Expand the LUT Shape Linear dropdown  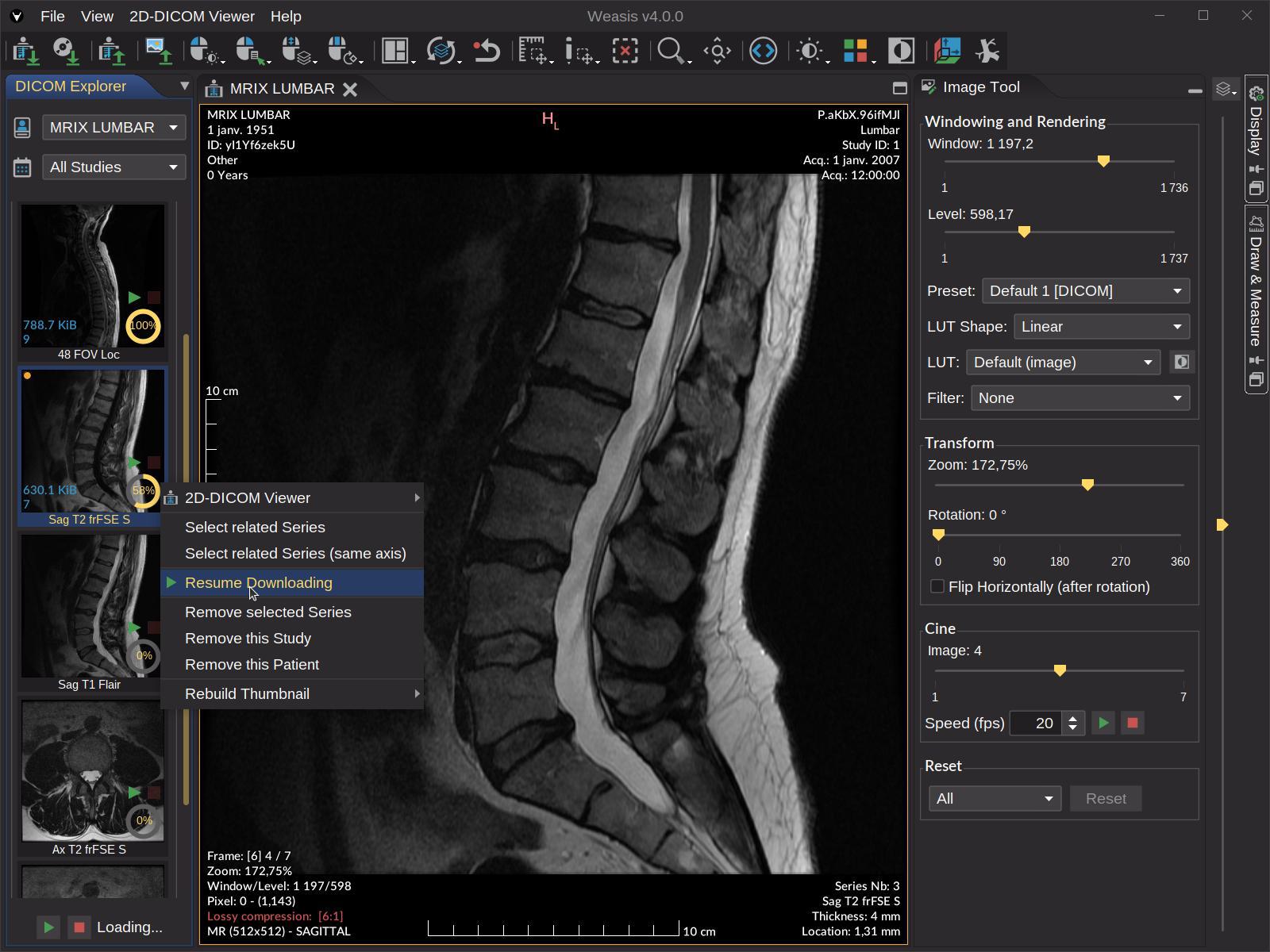click(x=1101, y=326)
